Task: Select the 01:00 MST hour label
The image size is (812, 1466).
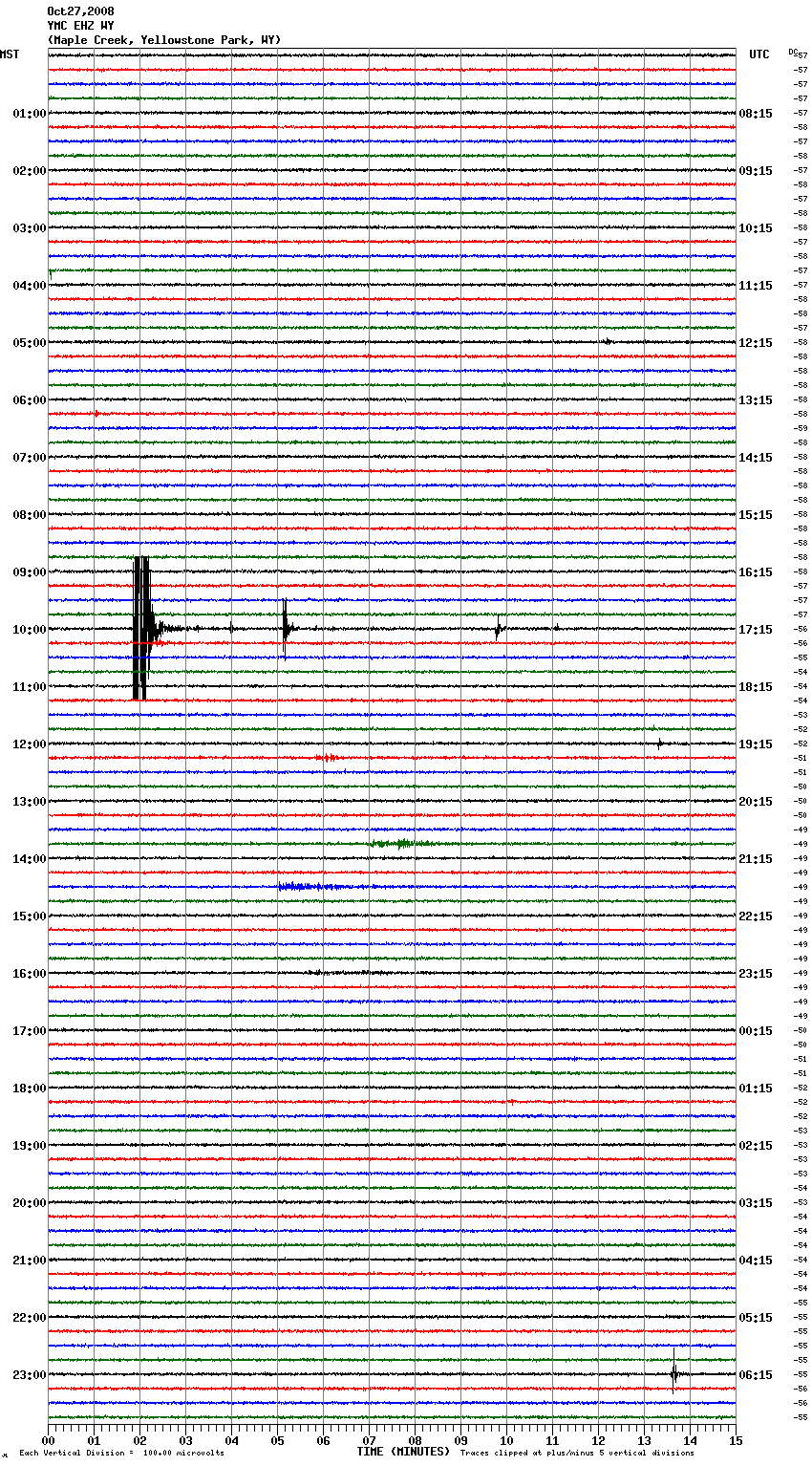Action: click(x=29, y=114)
